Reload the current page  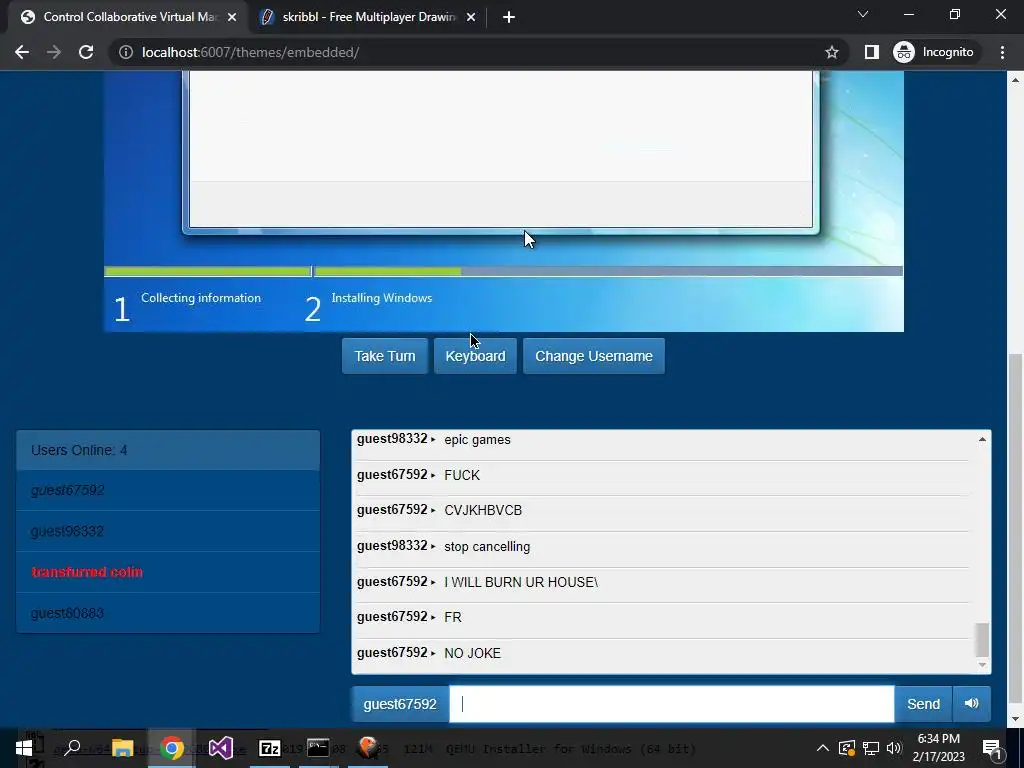click(86, 52)
